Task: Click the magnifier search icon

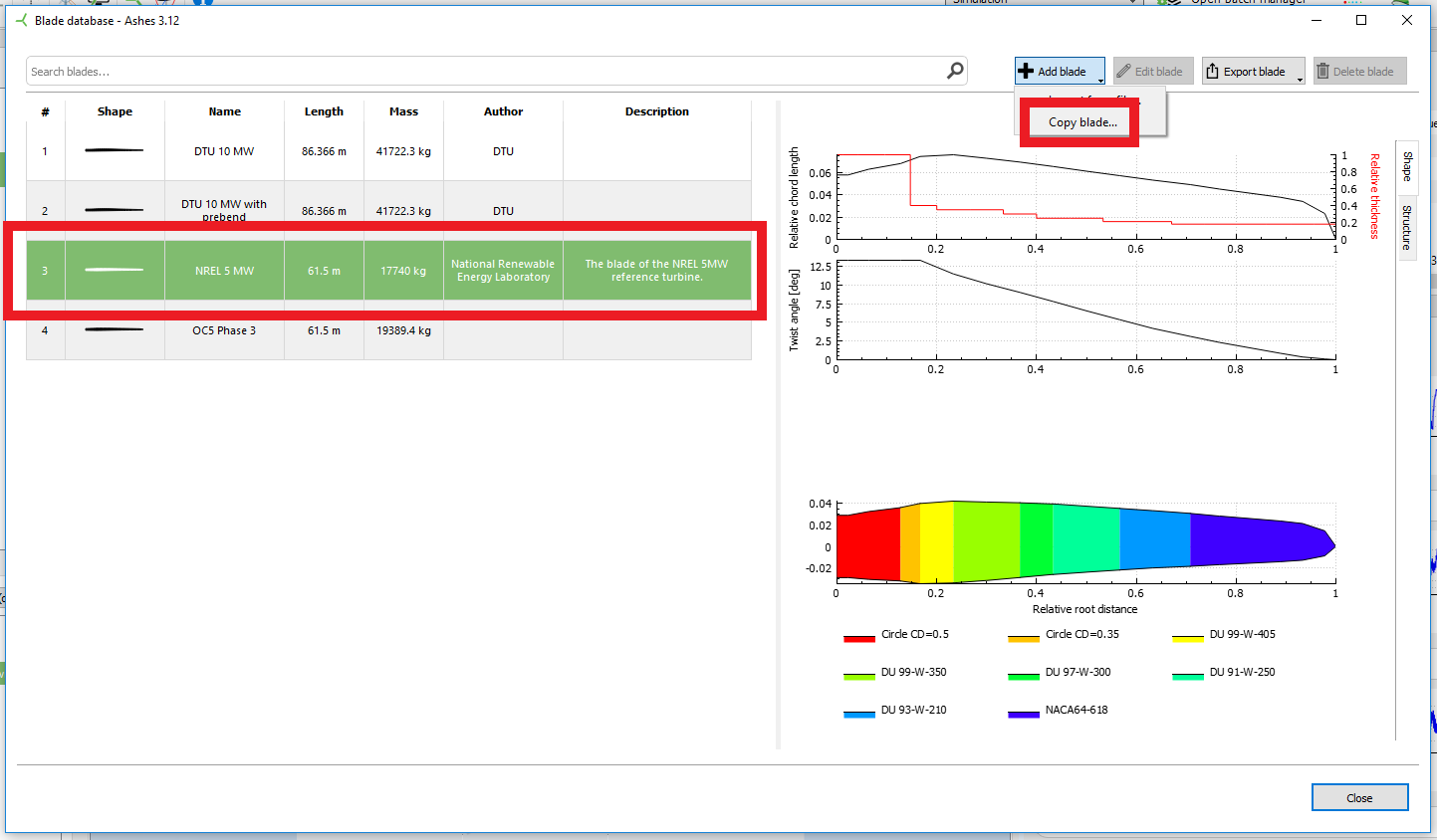Action: tap(955, 71)
